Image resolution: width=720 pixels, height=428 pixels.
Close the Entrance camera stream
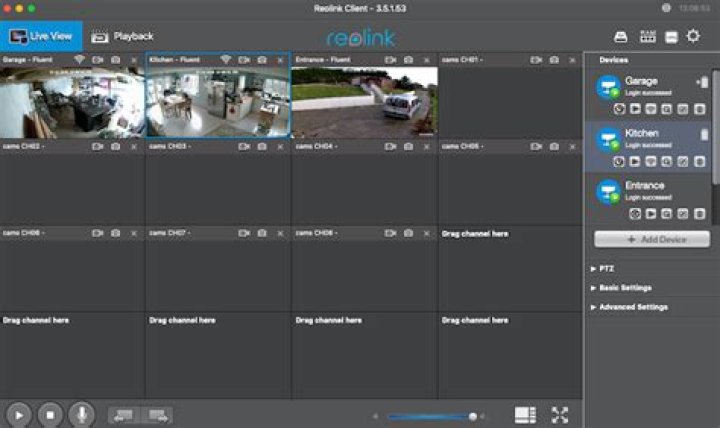[427, 60]
